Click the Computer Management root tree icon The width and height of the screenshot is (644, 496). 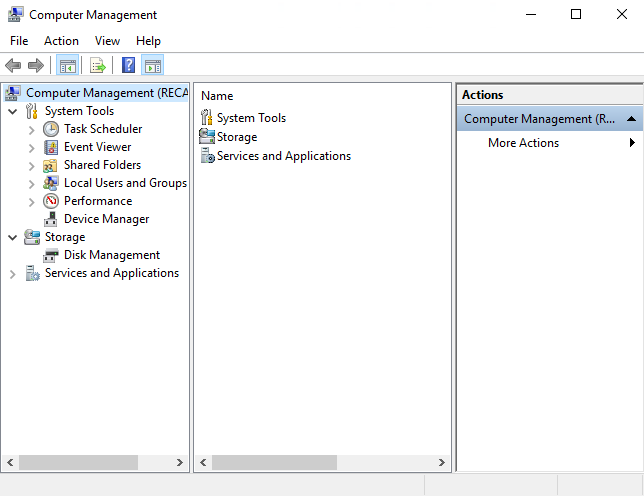(13, 93)
